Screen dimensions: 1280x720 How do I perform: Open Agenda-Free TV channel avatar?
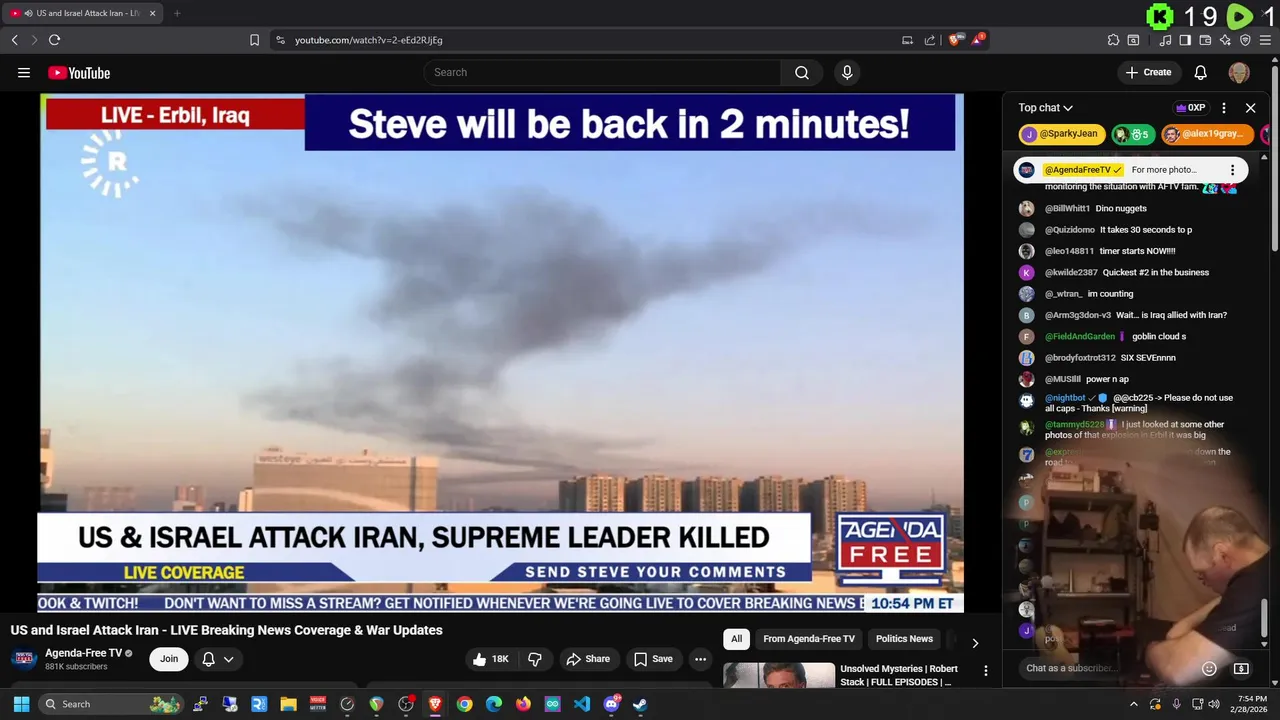[x=24, y=659]
